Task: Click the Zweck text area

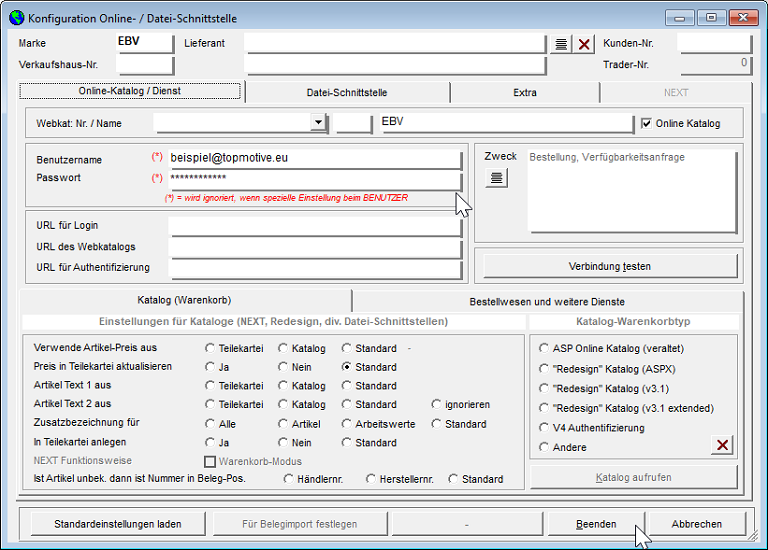Action: (x=632, y=191)
